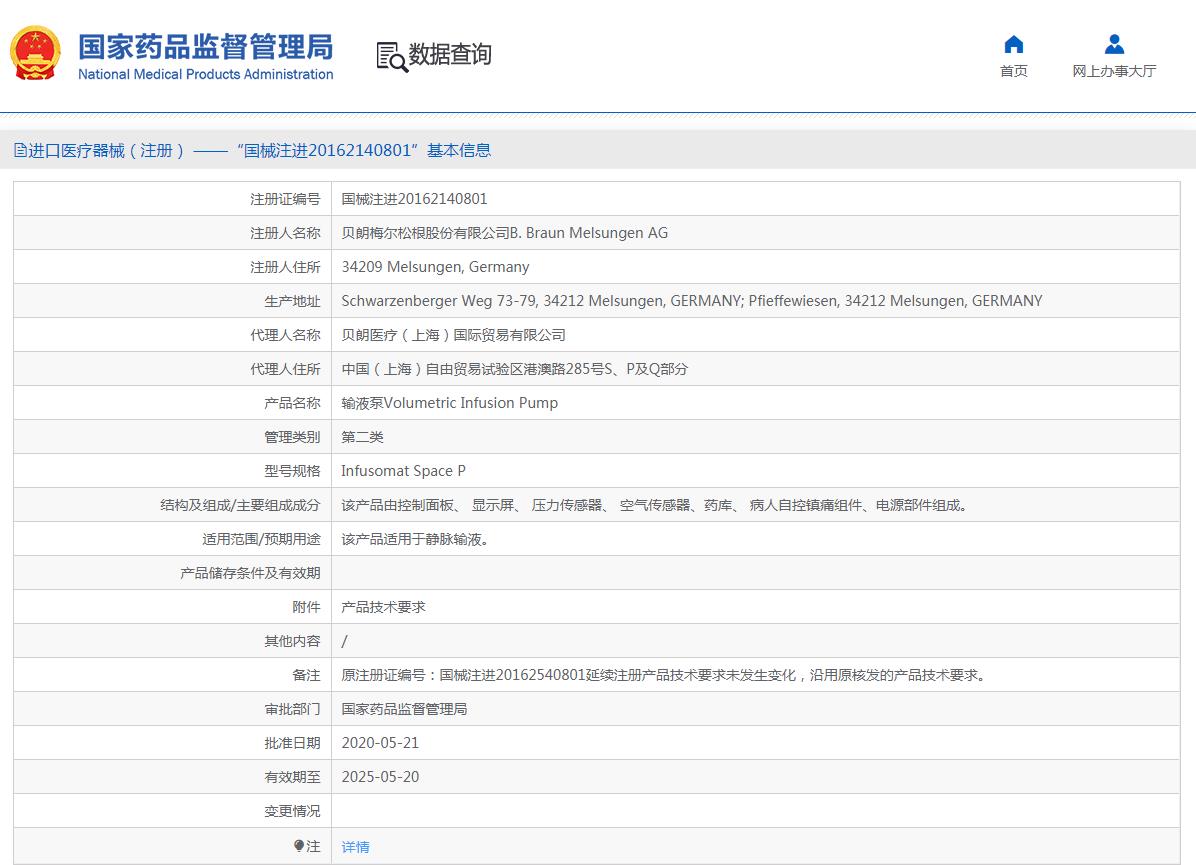
Task: Go to 首页 link text
Action: click(1014, 71)
